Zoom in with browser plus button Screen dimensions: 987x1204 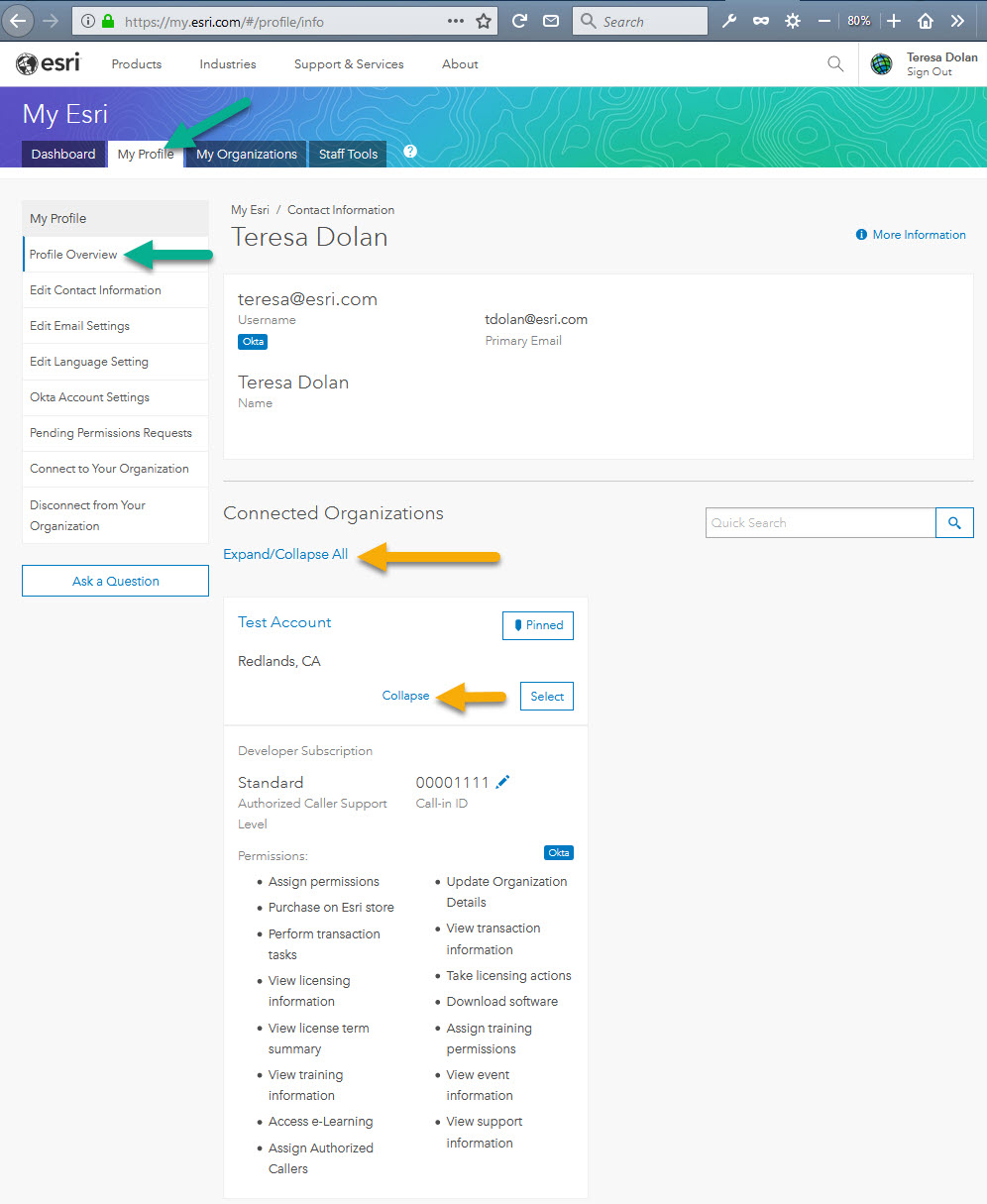894,21
